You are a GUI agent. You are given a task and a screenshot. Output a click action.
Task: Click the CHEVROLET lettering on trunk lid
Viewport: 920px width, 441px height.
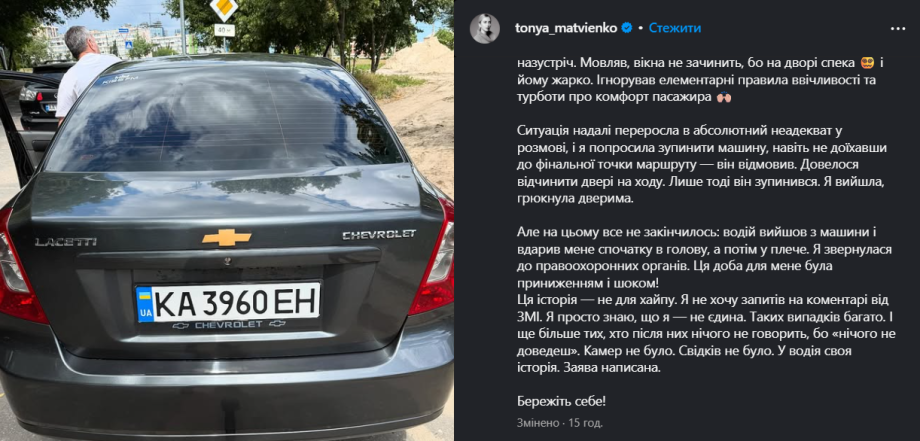coord(379,235)
